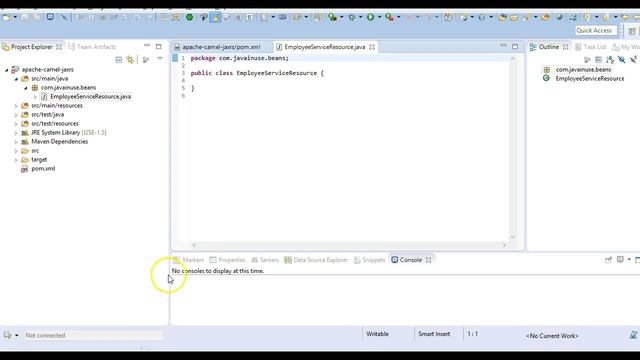The width and height of the screenshot is (640, 360).
Task: Click the New file toolbar icon
Action: 6,18
